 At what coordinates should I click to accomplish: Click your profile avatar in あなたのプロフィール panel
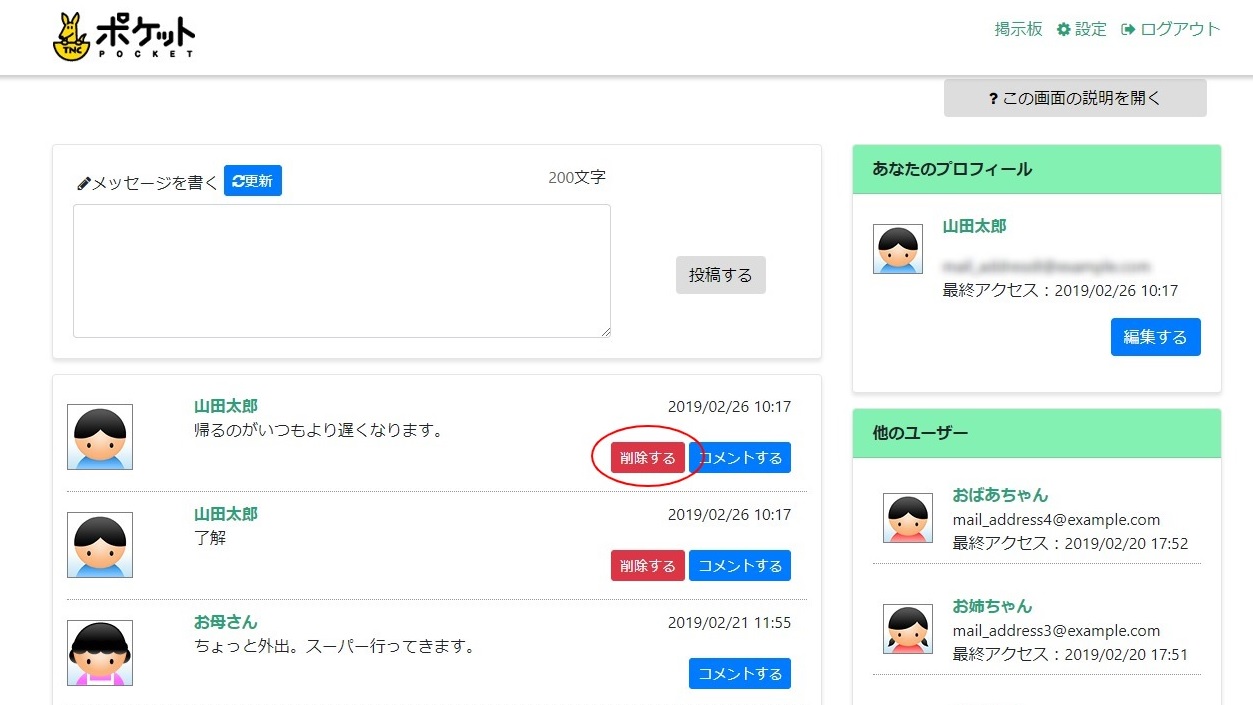[x=897, y=248]
